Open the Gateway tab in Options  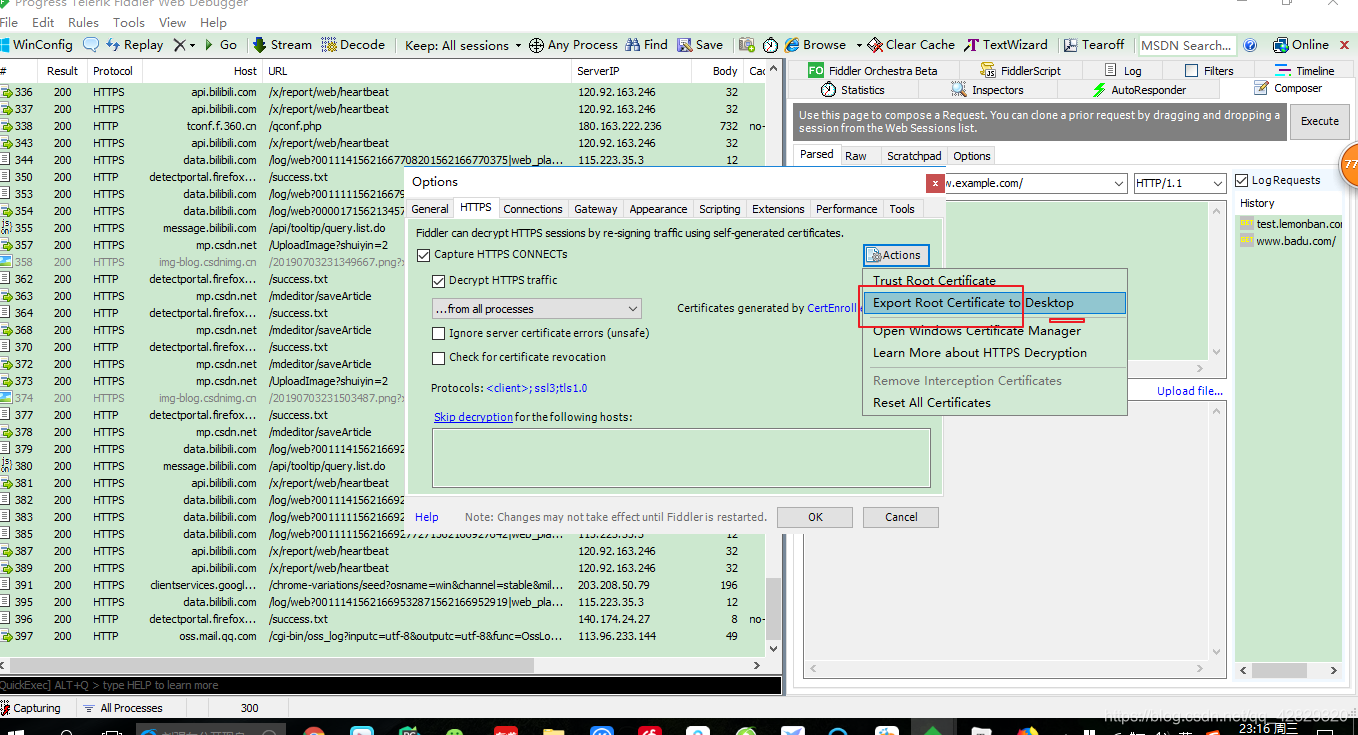[596, 209]
